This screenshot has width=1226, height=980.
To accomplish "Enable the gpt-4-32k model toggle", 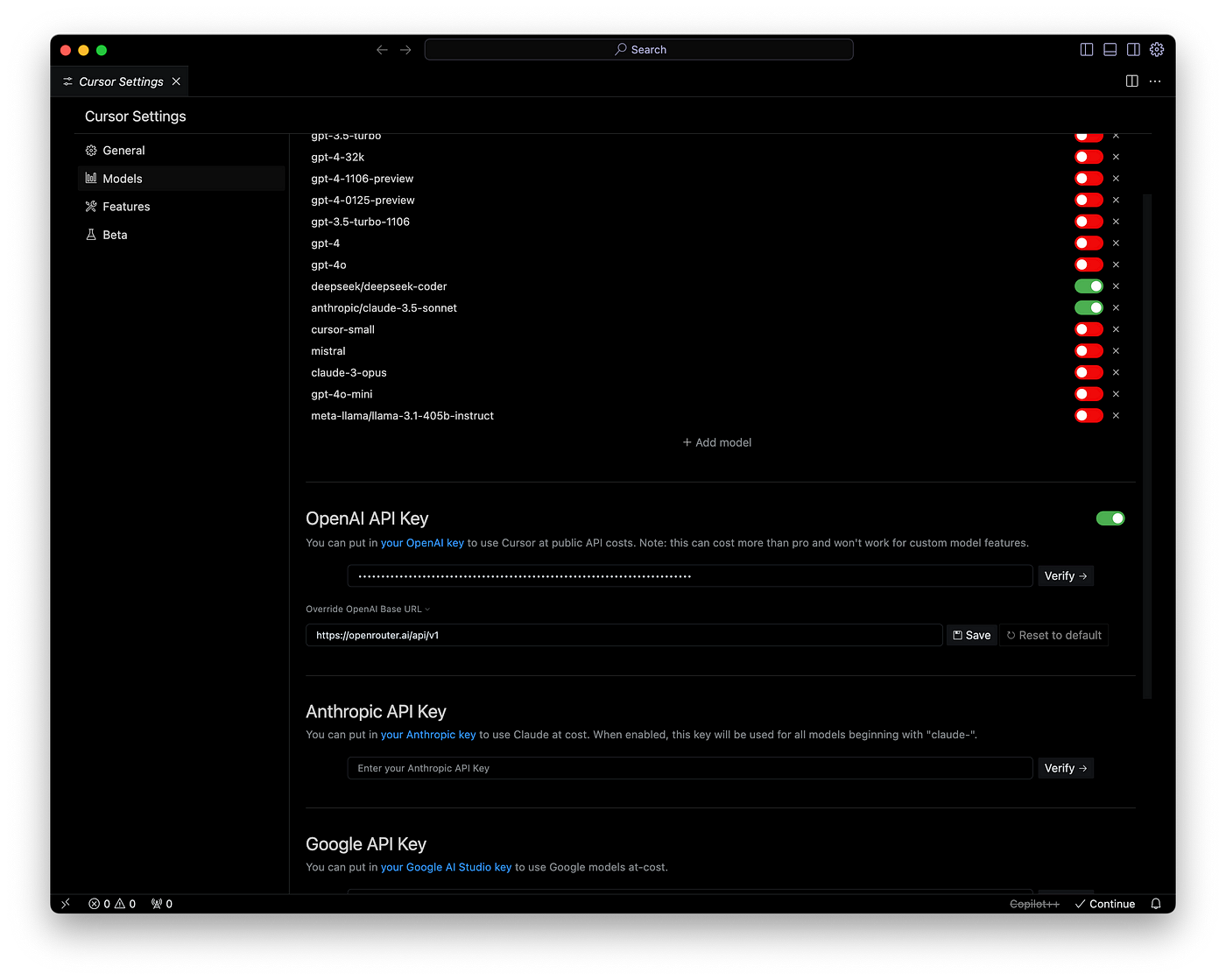I will point(1089,157).
